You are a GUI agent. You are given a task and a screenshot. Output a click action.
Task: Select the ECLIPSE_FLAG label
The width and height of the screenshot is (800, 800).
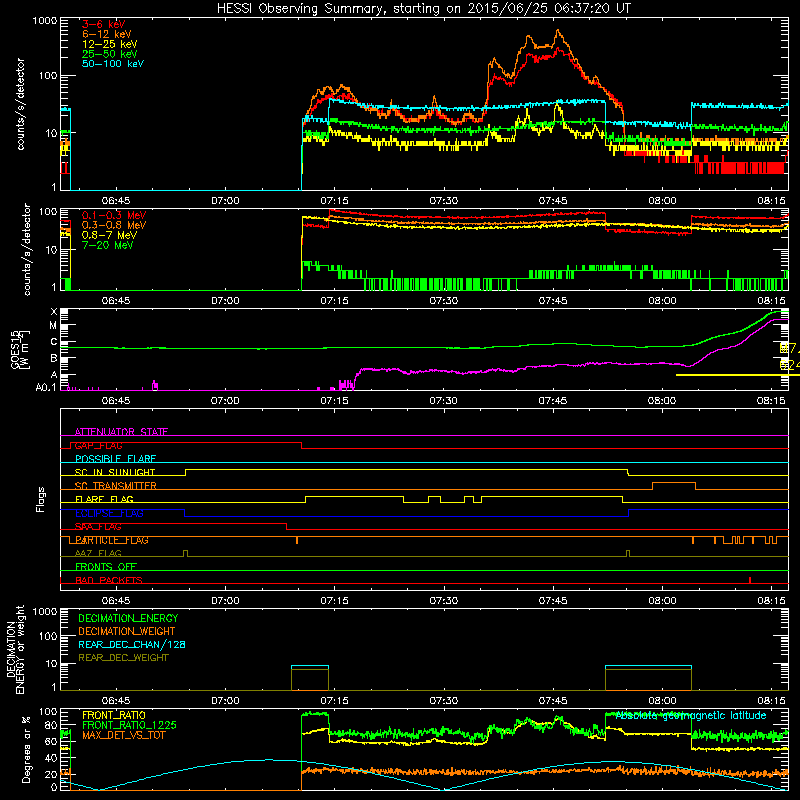pos(109,513)
